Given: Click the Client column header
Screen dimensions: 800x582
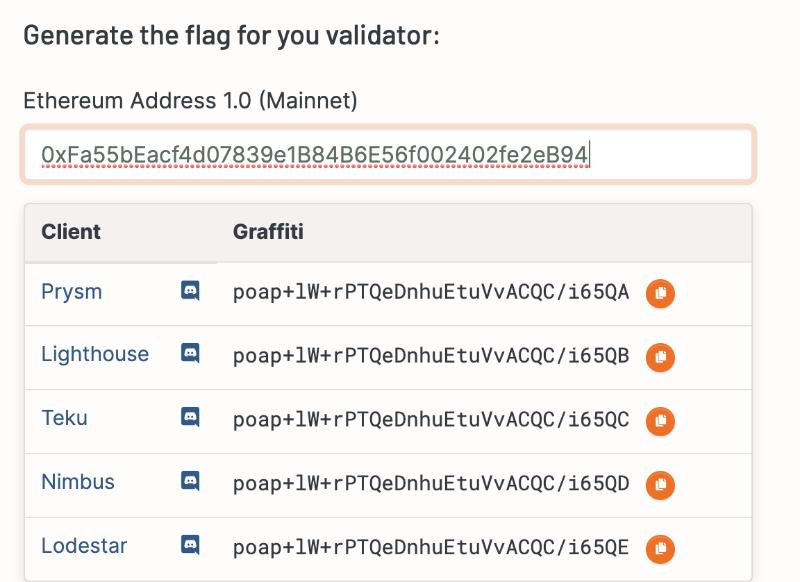Looking at the screenshot, I should [x=71, y=232].
